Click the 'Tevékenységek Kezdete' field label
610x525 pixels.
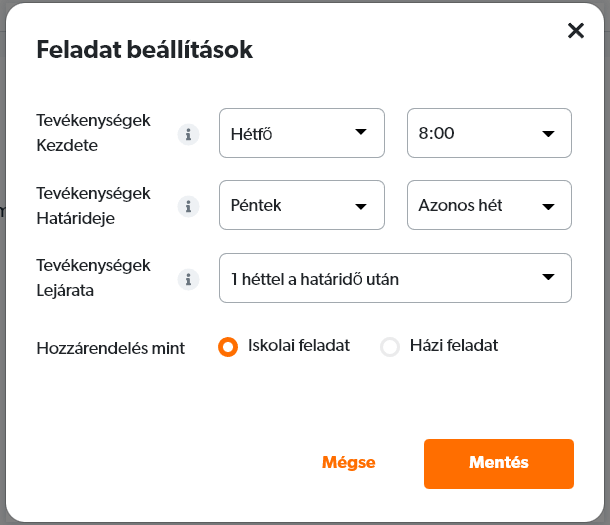click(x=93, y=132)
